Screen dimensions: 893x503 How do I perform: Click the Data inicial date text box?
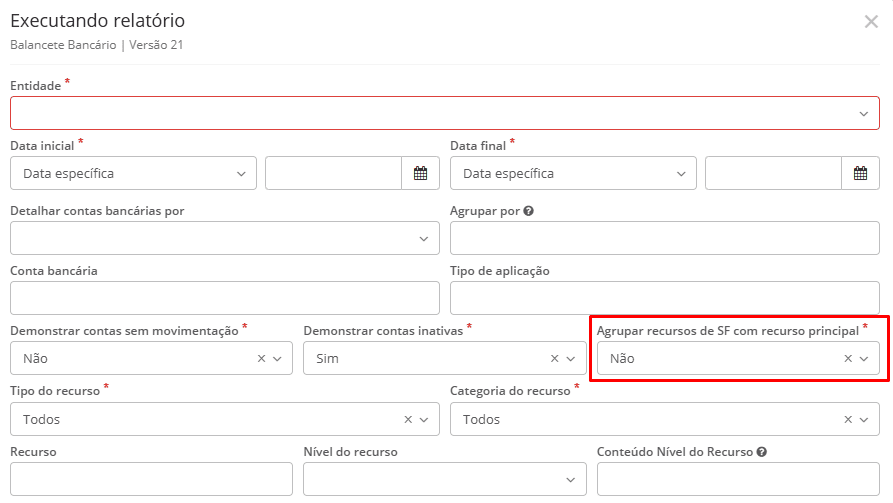(333, 173)
